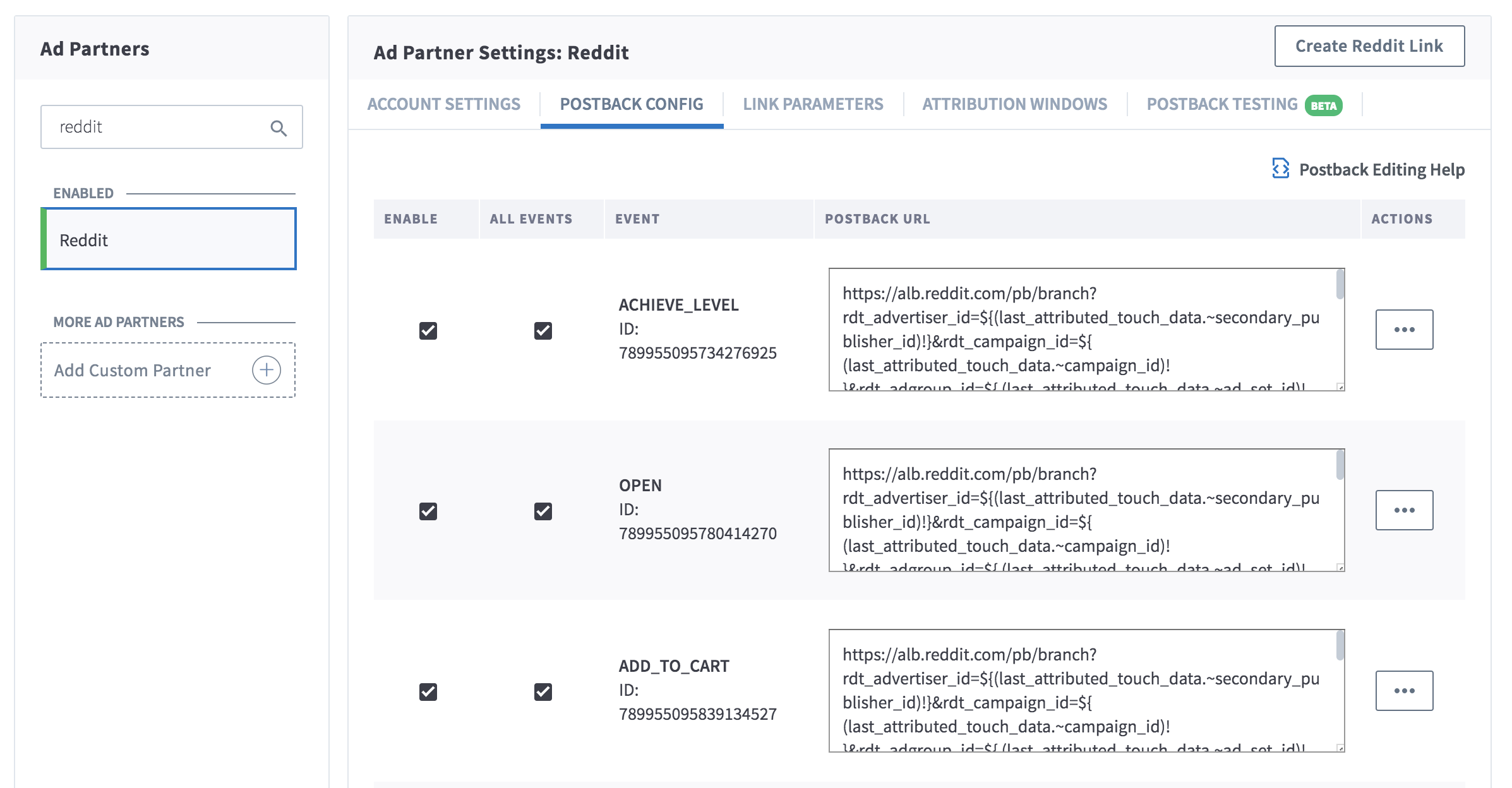Click the search magnifier icon
Image resolution: width=1512 pixels, height=788 pixels.
pyautogui.click(x=279, y=128)
